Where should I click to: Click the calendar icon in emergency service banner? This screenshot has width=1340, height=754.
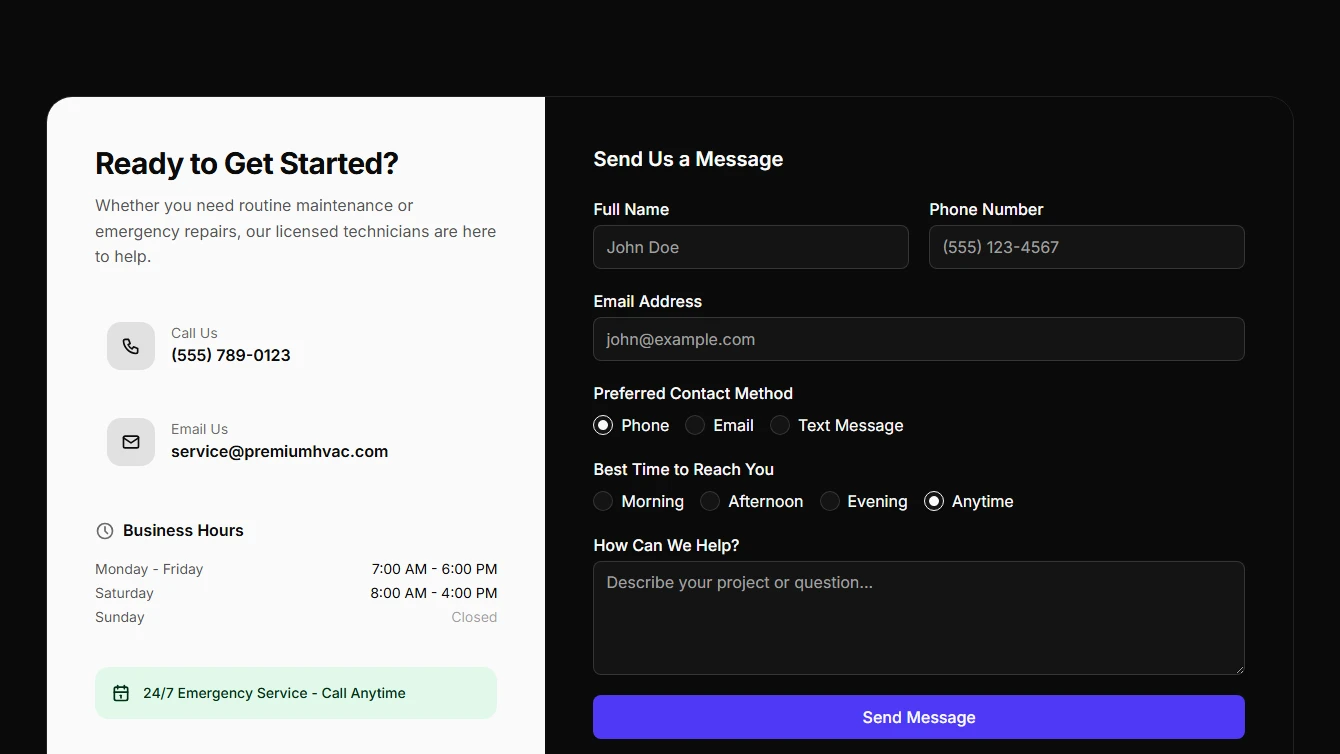click(x=121, y=693)
